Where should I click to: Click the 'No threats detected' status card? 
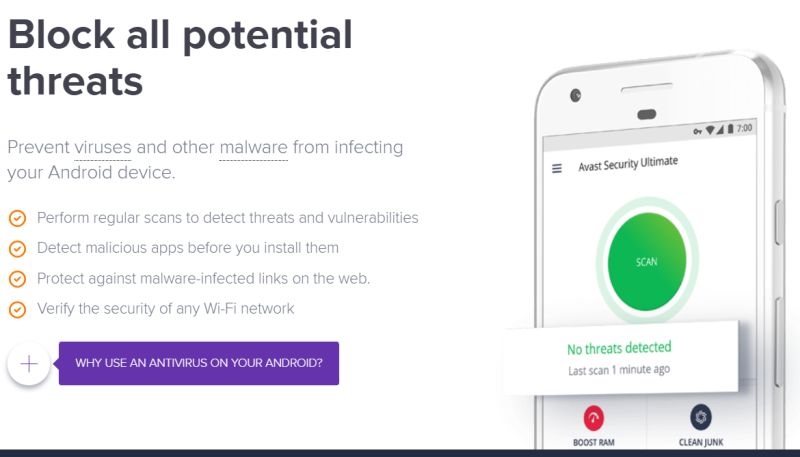point(620,357)
